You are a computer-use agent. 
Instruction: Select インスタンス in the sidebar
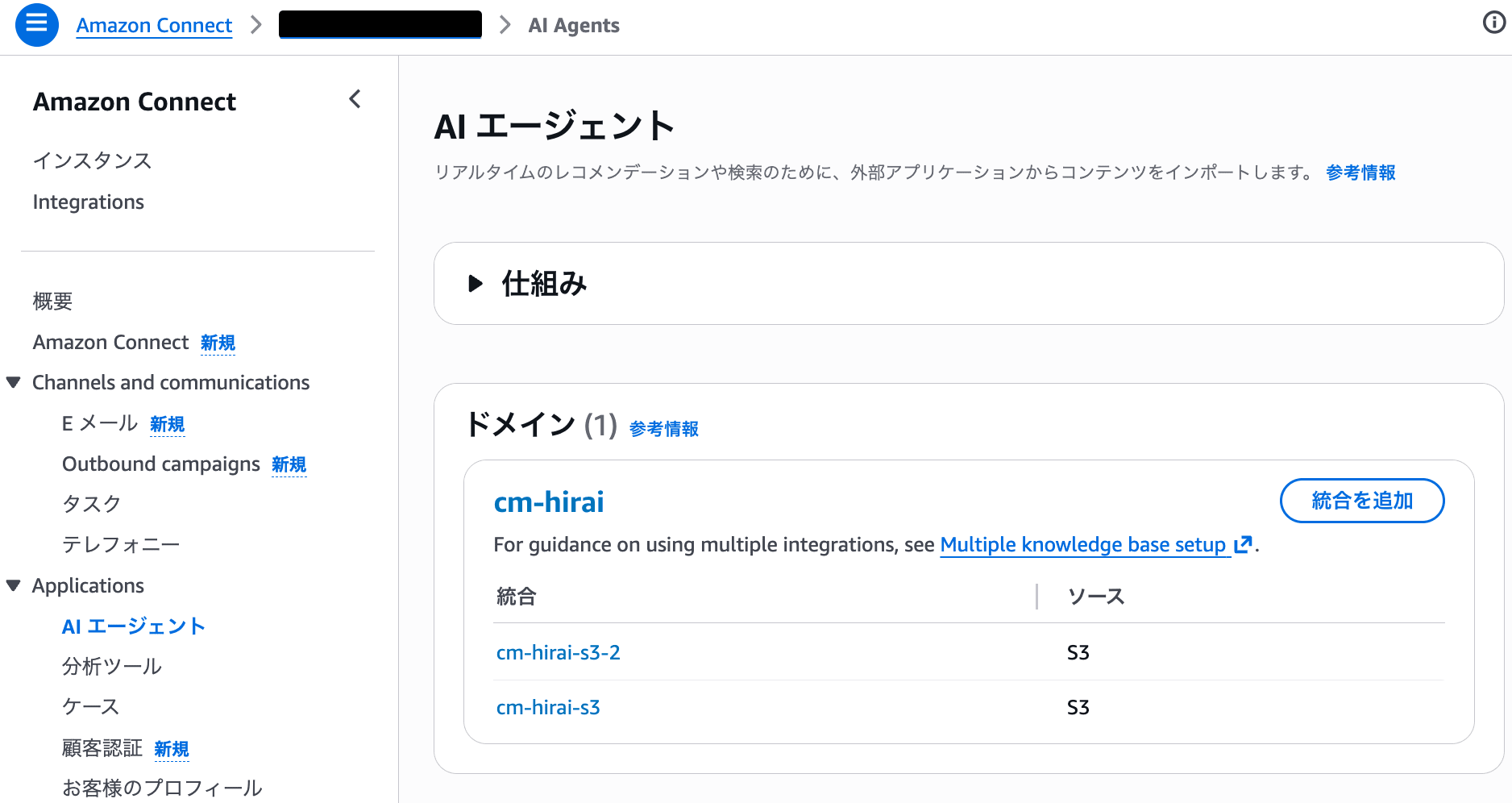pyautogui.click(x=92, y=160)
